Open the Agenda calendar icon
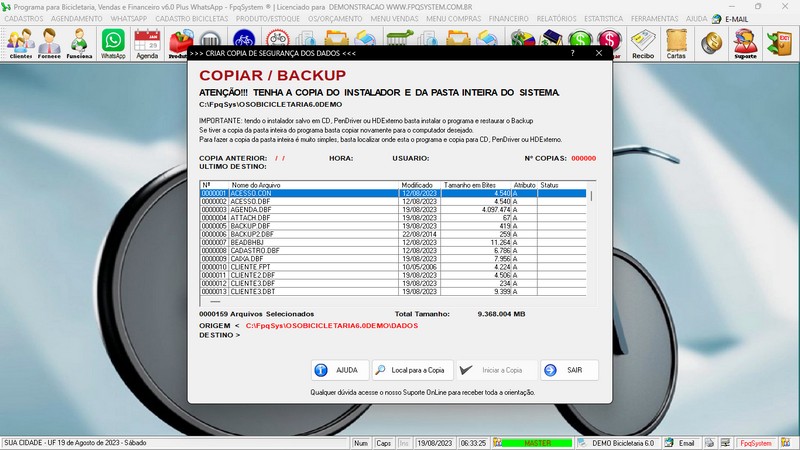Screen dimensions: 800x450 (x=147, y=44)
